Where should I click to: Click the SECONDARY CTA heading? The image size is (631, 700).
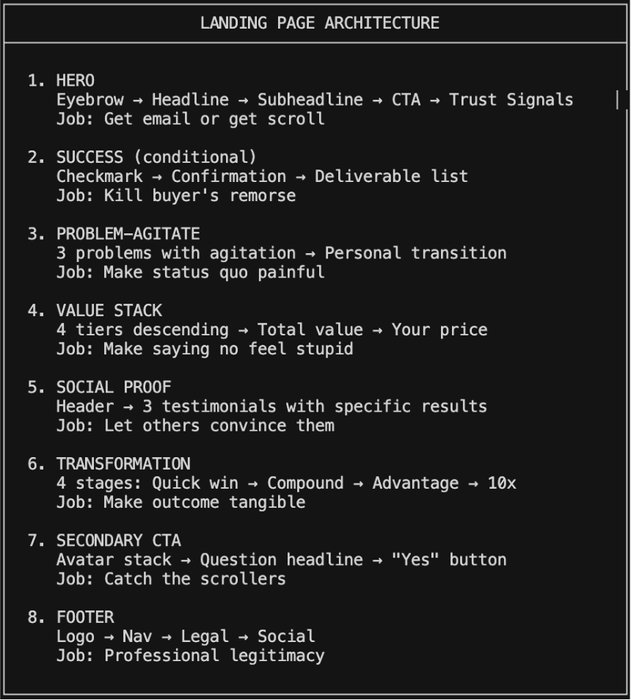[118, 540]
